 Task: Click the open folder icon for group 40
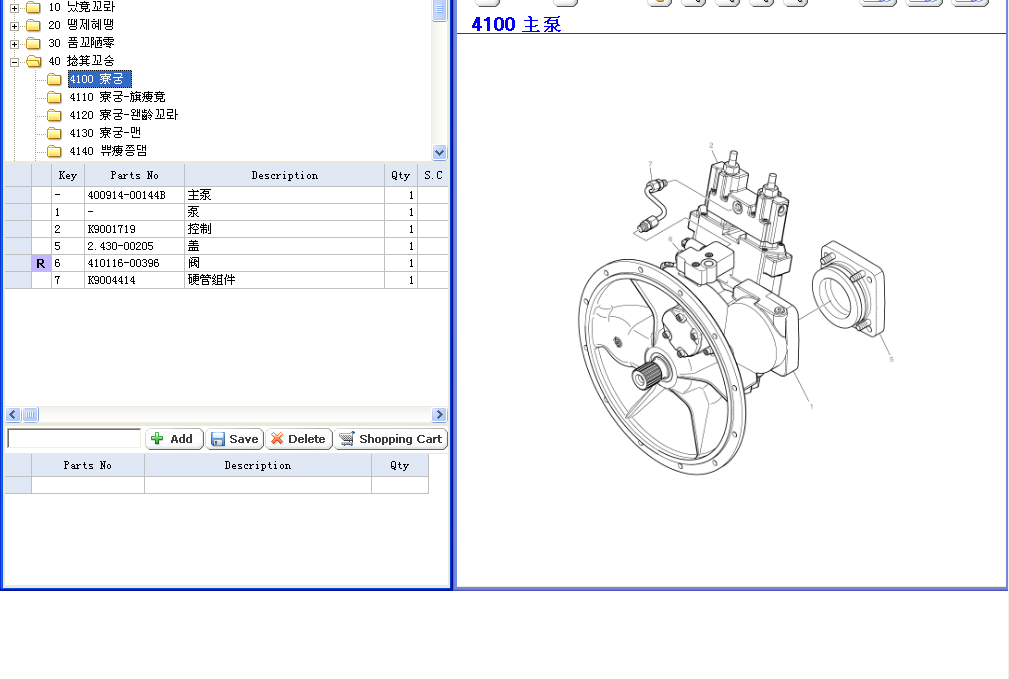click(x=34, y=61)
